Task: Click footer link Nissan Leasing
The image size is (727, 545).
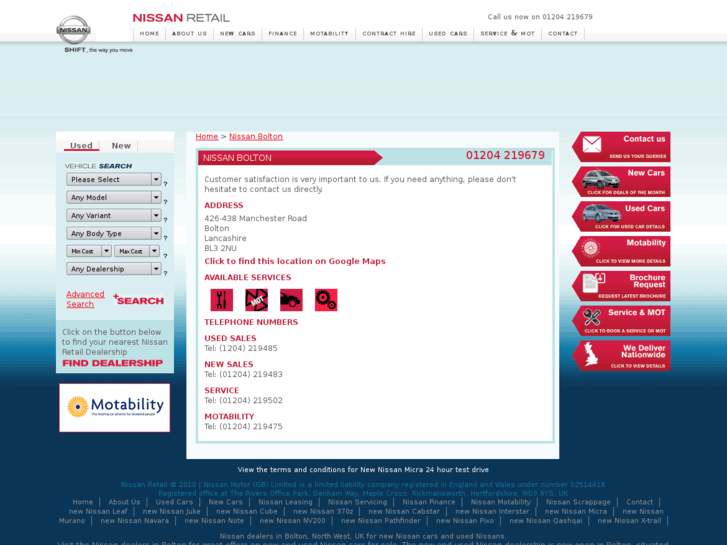Action: pos(285,502)
